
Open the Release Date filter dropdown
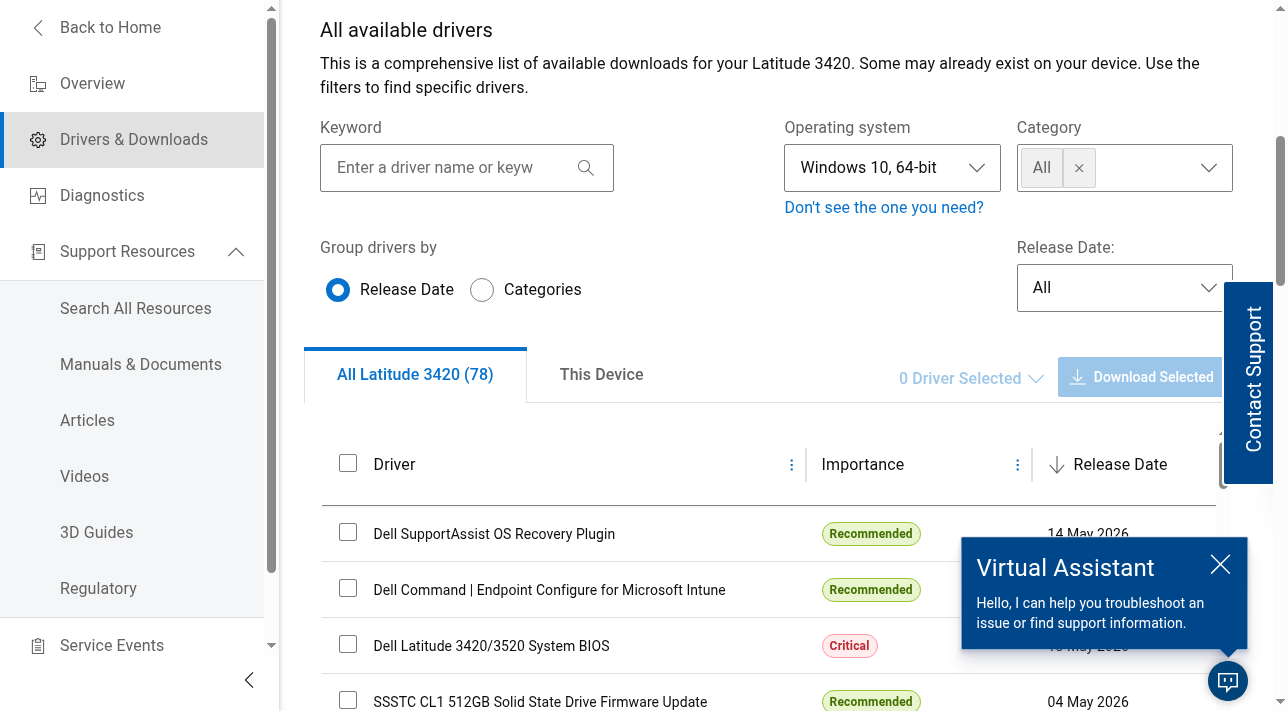tap(1125, 288)
